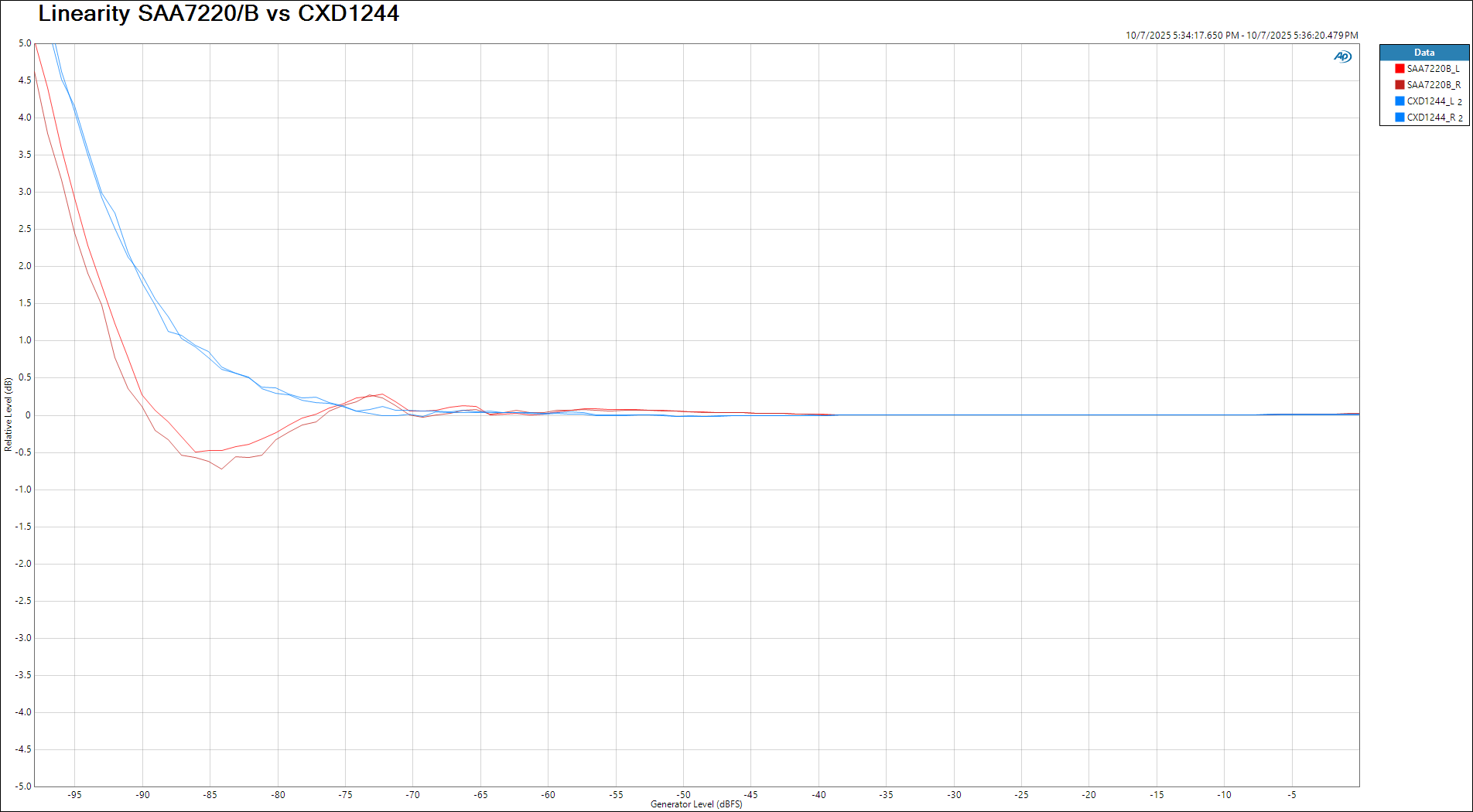1473x812 pixels.
Task: Click the 5.0 tick on the y-axis
Action: pyautogui.click(x=25, y=43)
